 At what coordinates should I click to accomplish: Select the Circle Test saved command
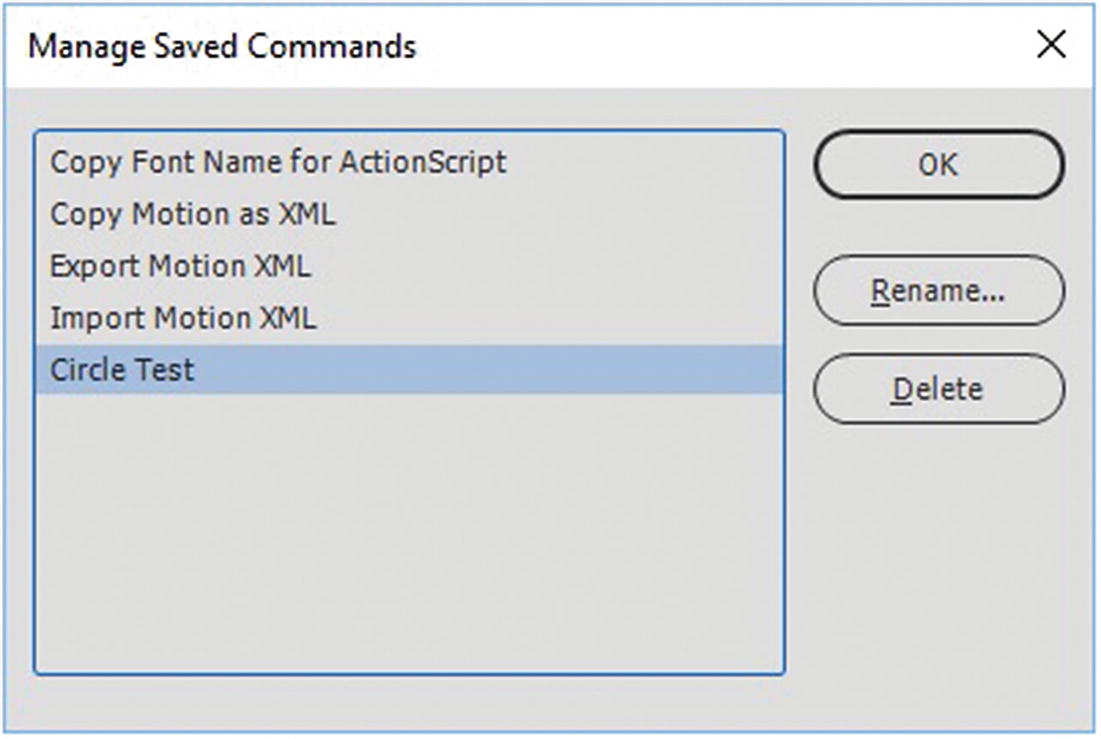tap(122, 370)
